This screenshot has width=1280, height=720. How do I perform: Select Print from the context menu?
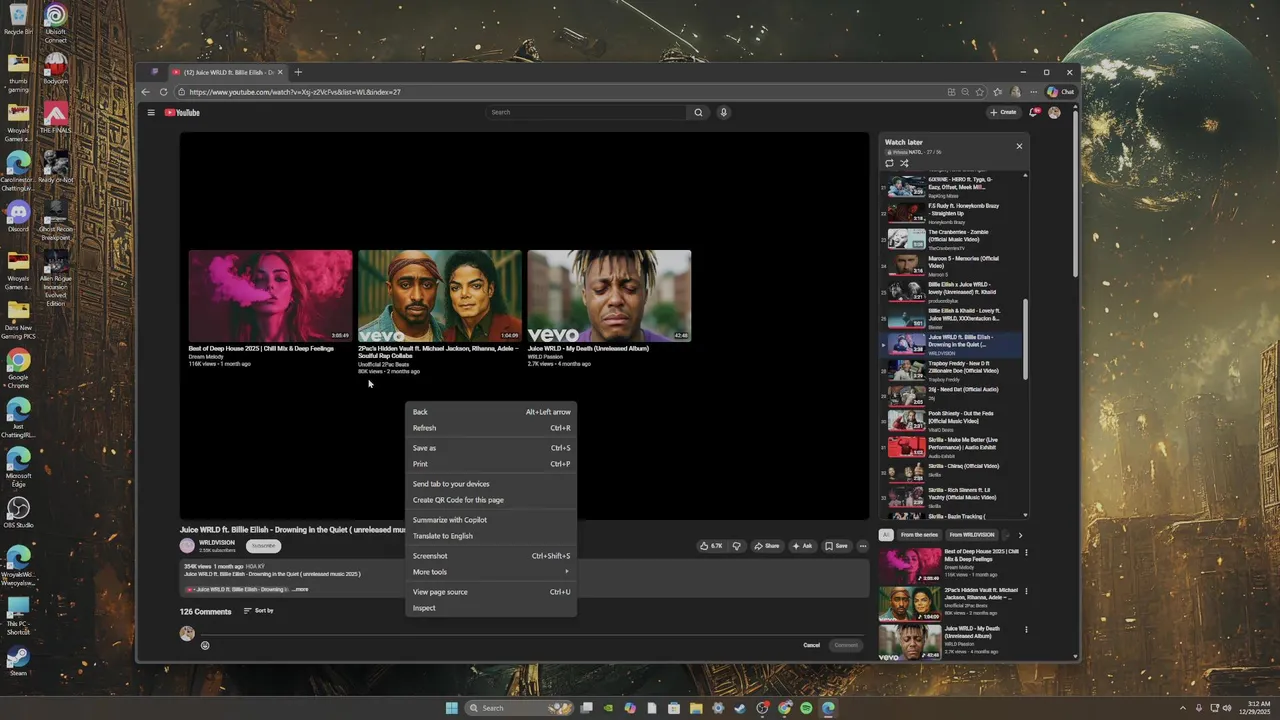[x=491, y=464]
